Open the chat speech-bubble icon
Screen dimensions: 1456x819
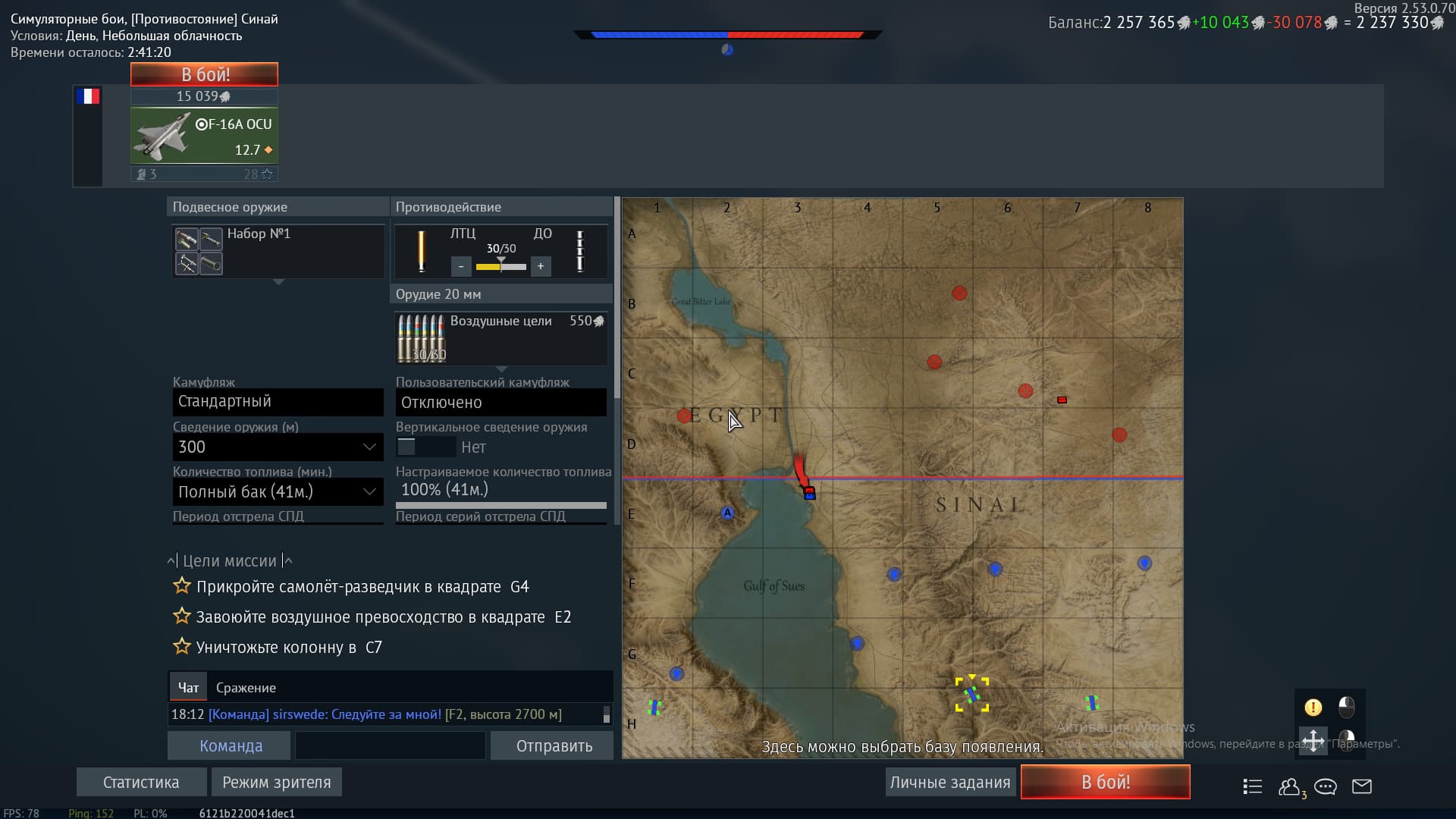point(1326,786)
